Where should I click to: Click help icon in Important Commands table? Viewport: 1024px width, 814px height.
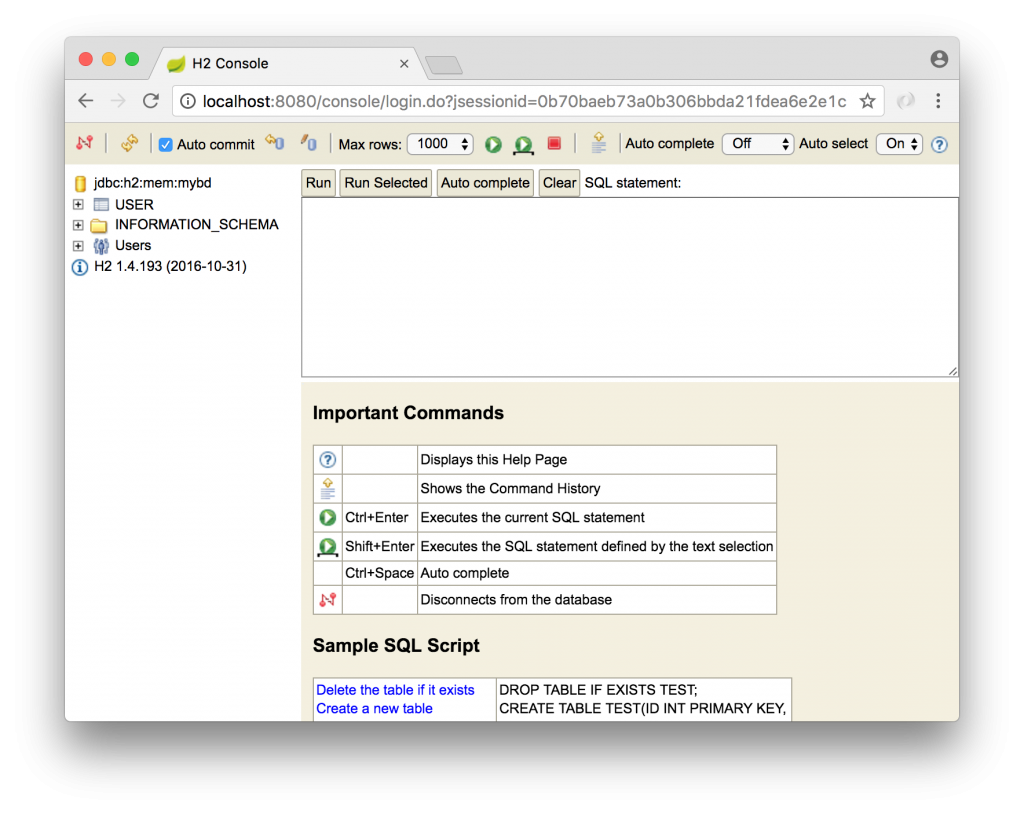coord(327,460)
